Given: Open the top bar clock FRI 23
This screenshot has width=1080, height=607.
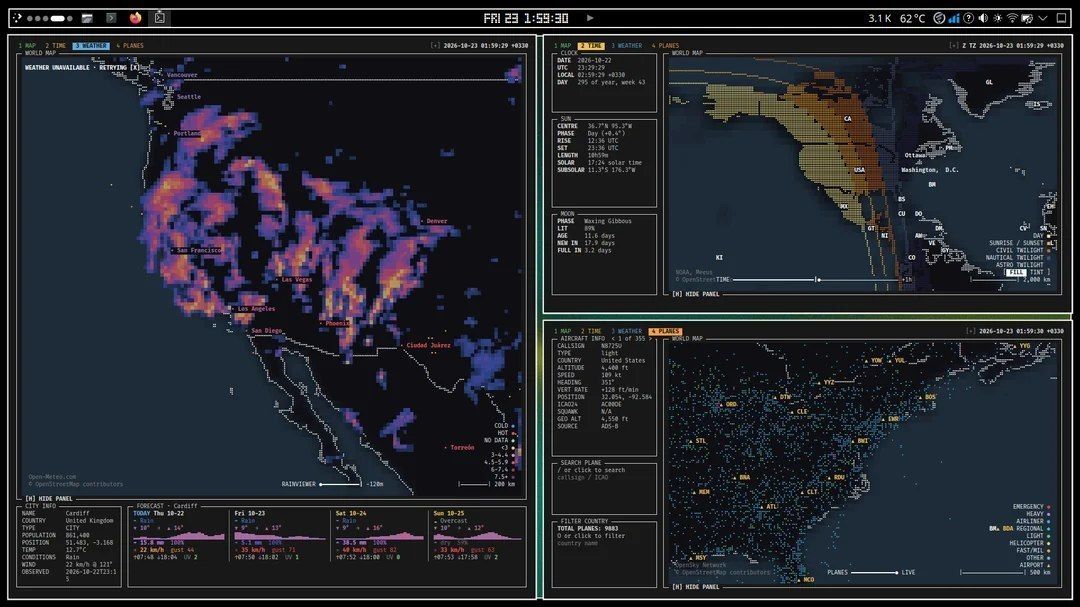Looking at the screenshot, I should (x=526, y=18).
